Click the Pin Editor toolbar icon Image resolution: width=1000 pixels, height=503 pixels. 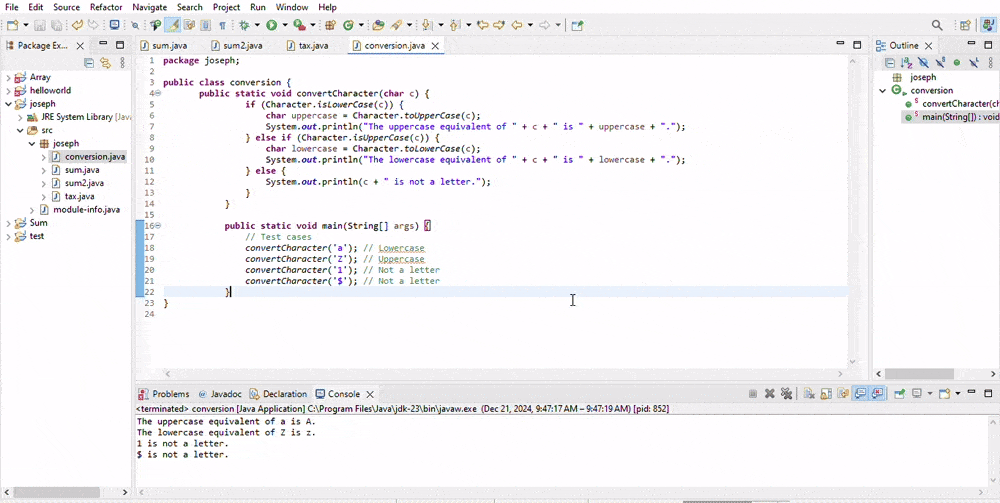(x=577, y=26)
